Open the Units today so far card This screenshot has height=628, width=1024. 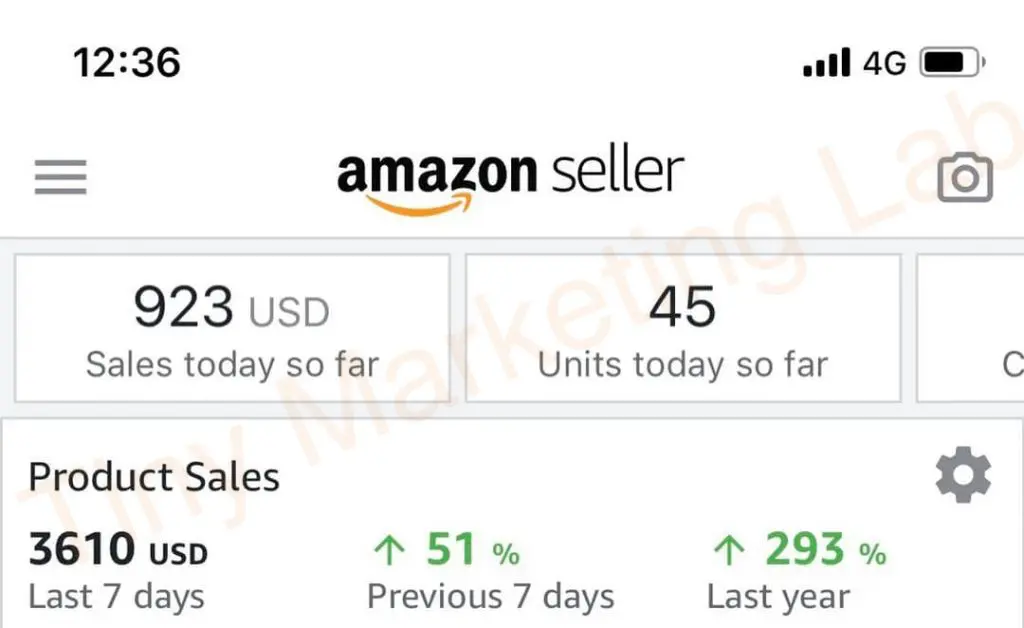pyautogui.click(x=683, y=328)
